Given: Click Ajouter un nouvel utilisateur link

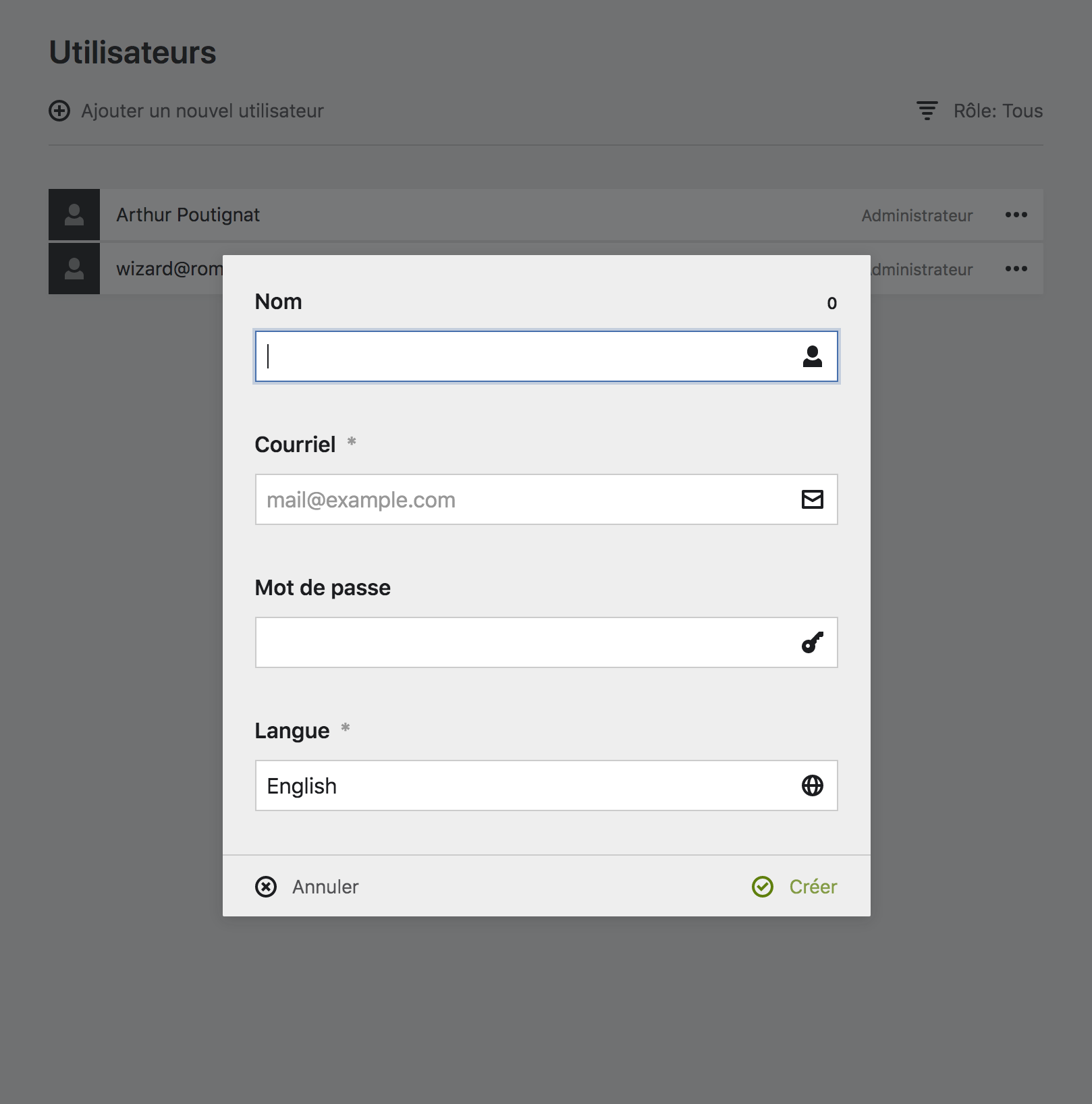Looking at the screenshot, I should pos(202,111).
